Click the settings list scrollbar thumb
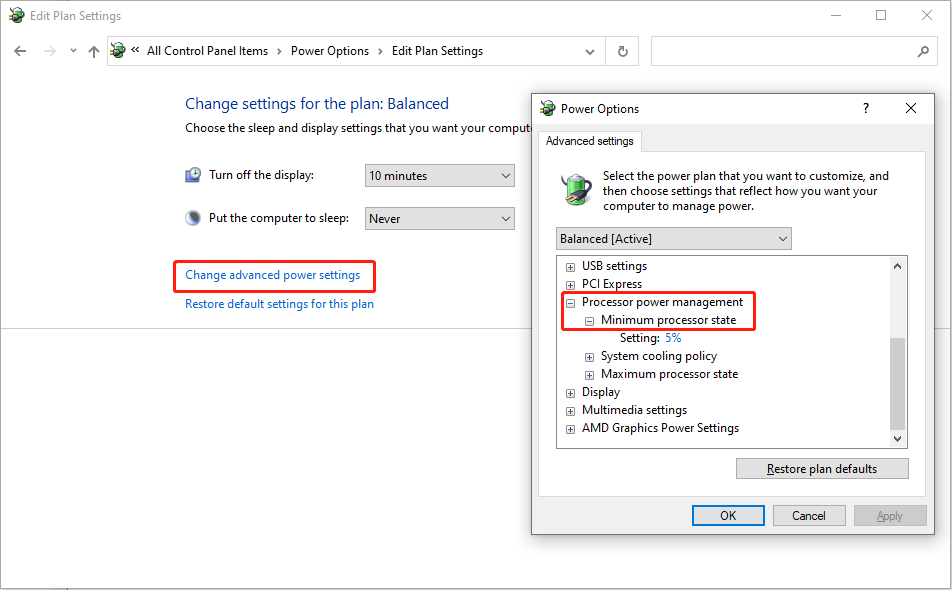The width and height of the screenshot is (952, 590). 897,383
